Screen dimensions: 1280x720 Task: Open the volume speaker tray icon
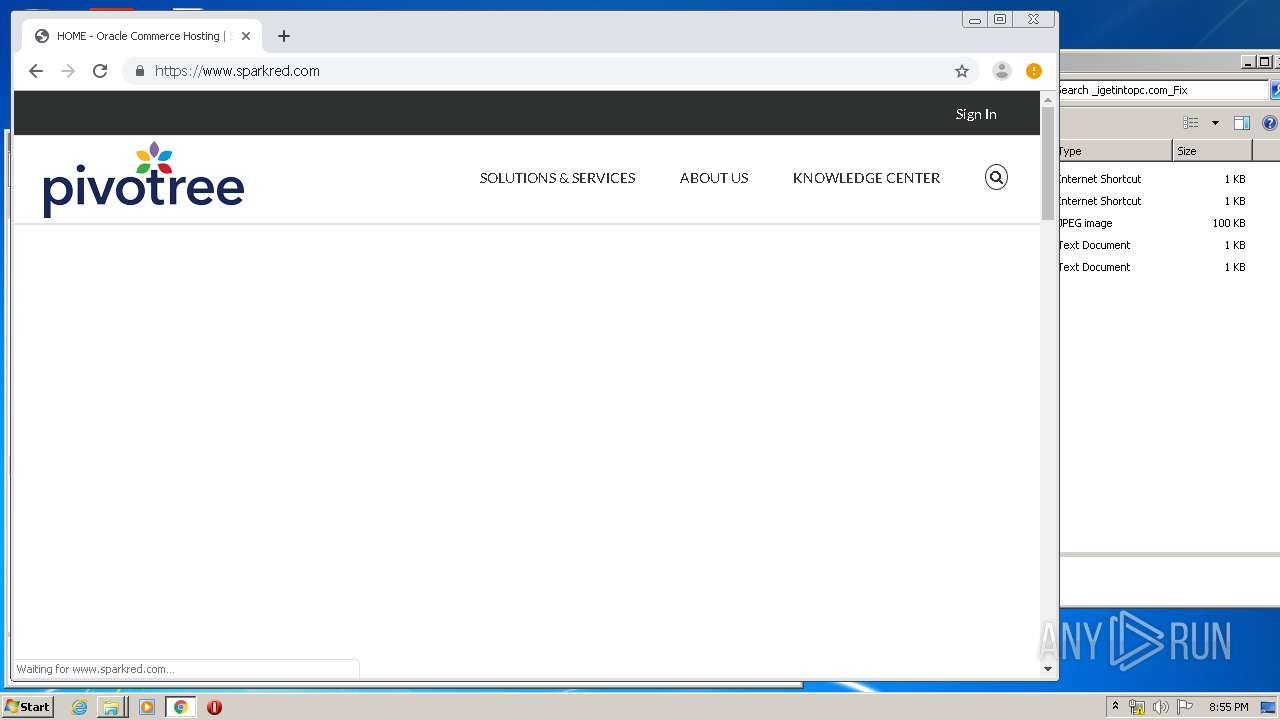1160,707
